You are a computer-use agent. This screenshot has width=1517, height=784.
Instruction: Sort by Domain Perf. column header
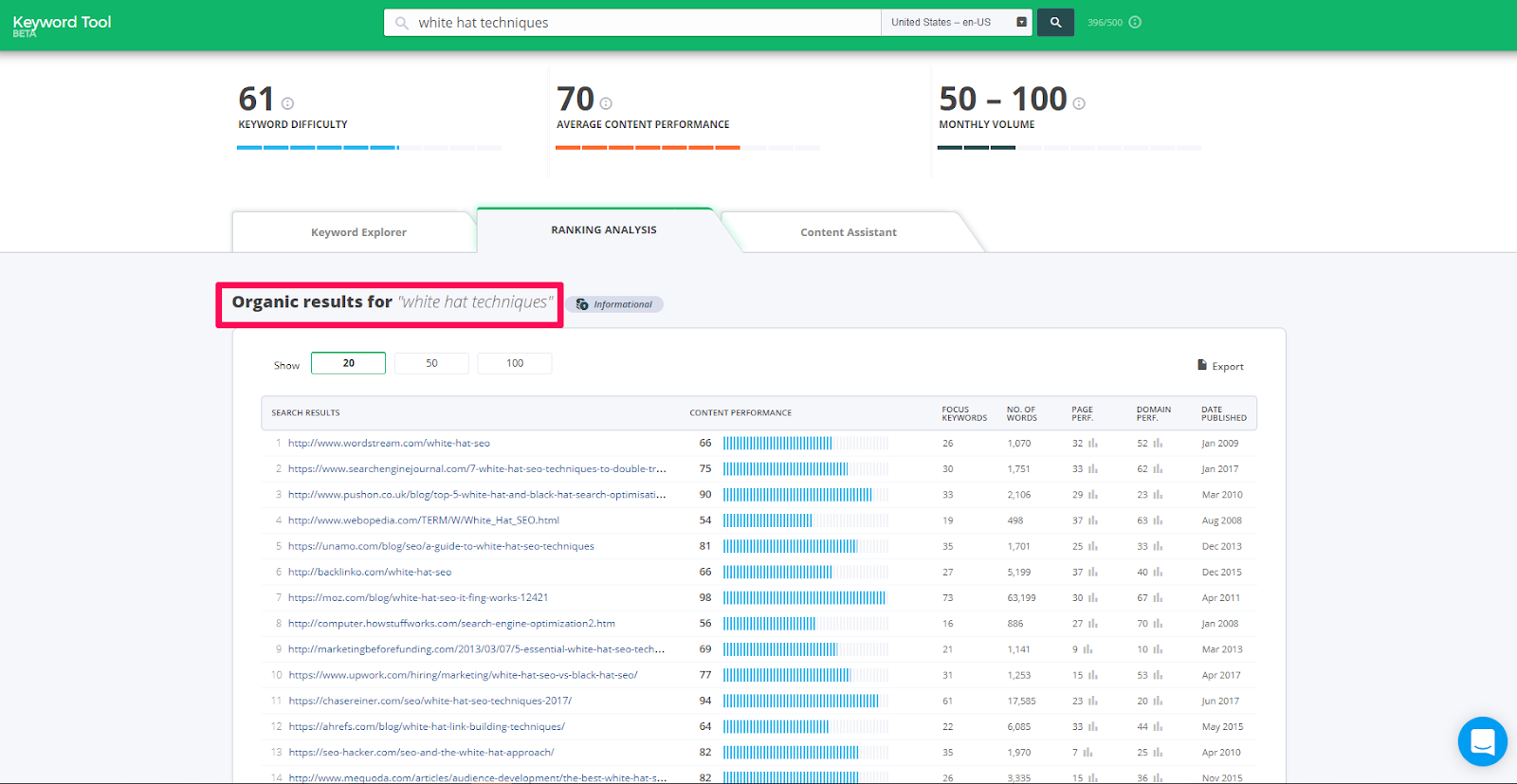pos(1154,413)
